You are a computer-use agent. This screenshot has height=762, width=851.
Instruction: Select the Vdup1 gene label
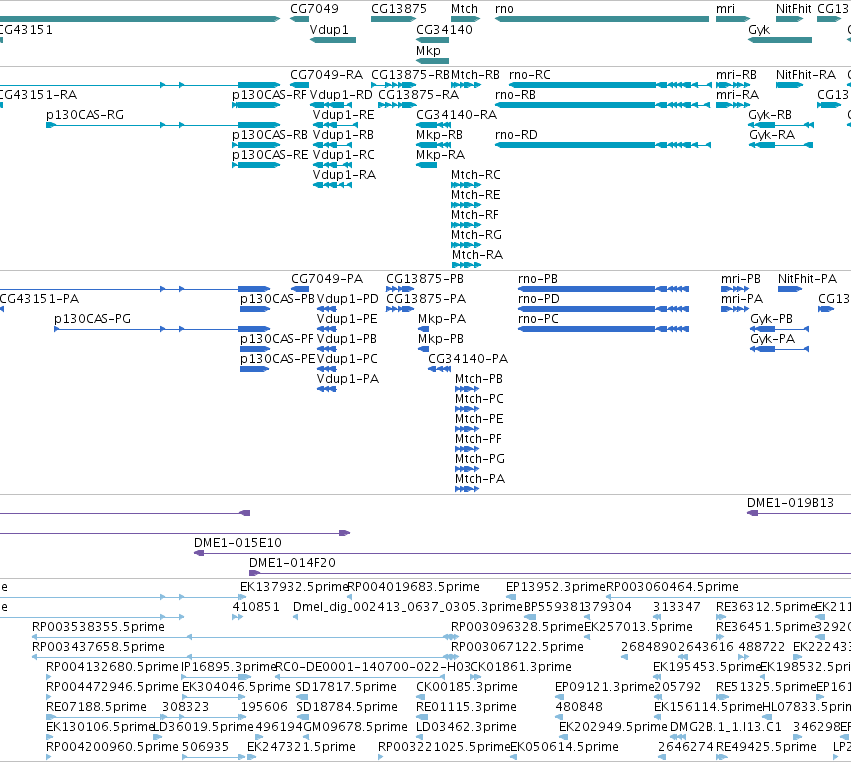[x=329, y=29]
